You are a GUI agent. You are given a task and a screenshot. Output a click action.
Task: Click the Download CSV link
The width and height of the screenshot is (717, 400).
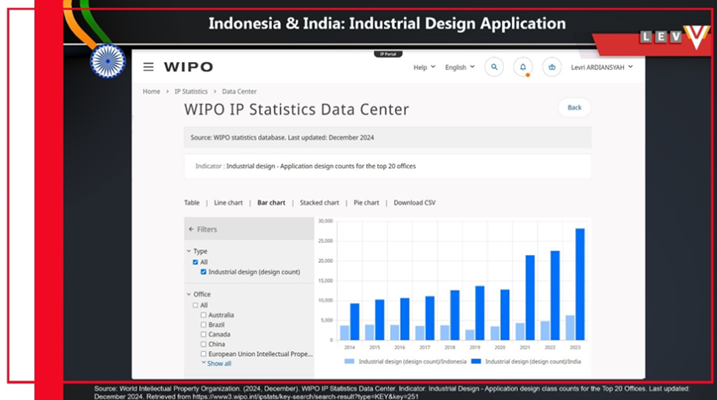415,202
